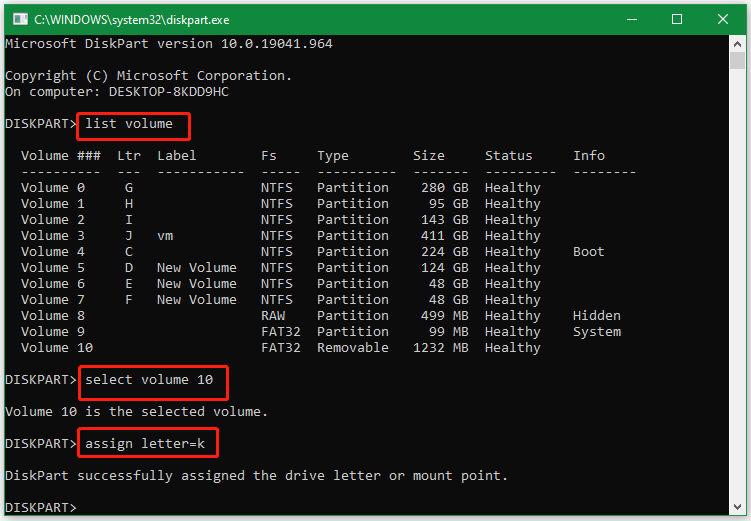This screenshot has width=751, height=521.
Task: Click drive letter G of Volume 0
Action: point(129,188)
